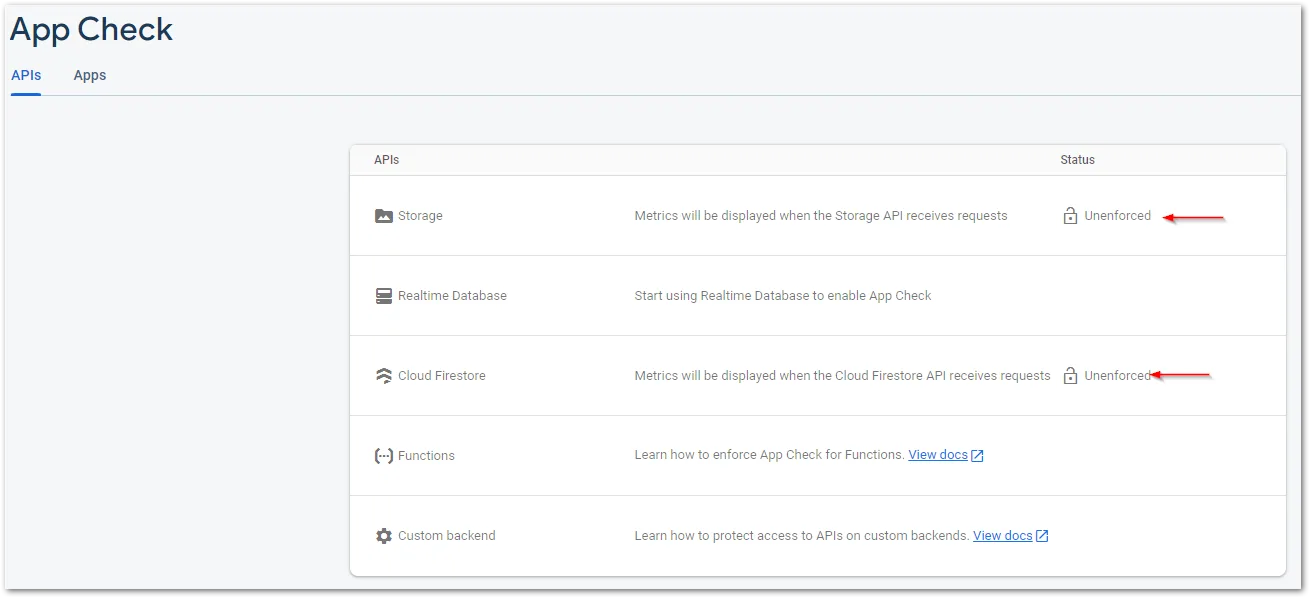Click the Custom backend gear icon

tap(384, 536)
